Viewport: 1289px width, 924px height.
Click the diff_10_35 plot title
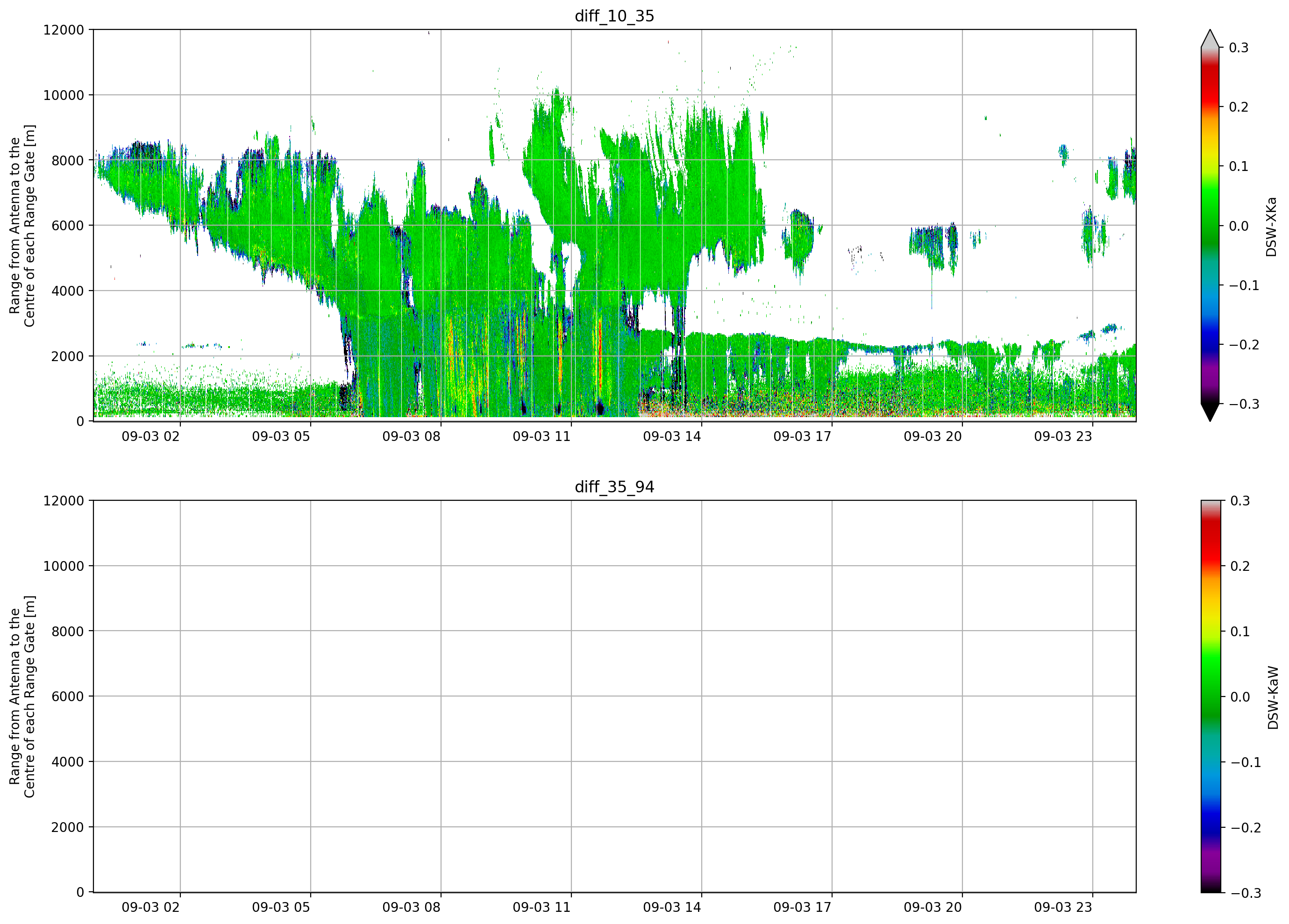click(x=614, y=16)
